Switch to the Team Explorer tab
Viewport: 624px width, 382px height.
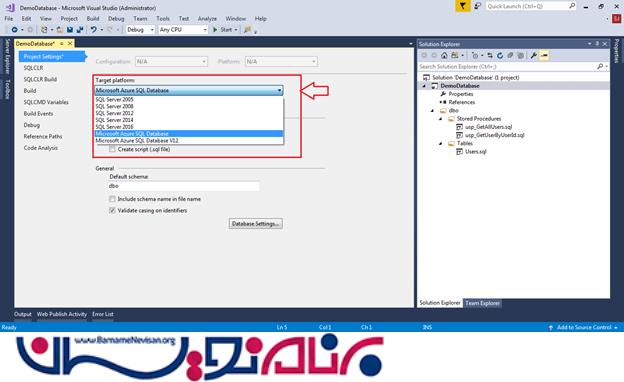[482, 303]
